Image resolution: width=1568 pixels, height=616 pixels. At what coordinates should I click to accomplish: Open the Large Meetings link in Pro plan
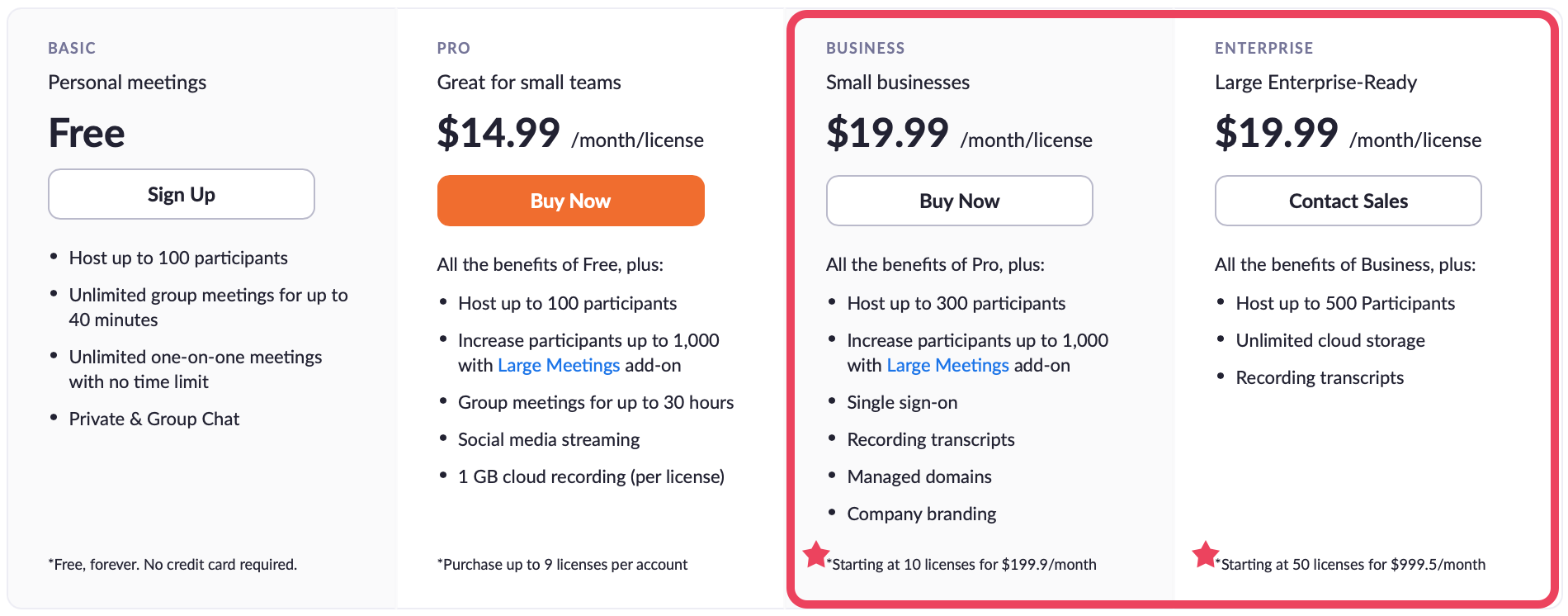click(x=559, y=365)
